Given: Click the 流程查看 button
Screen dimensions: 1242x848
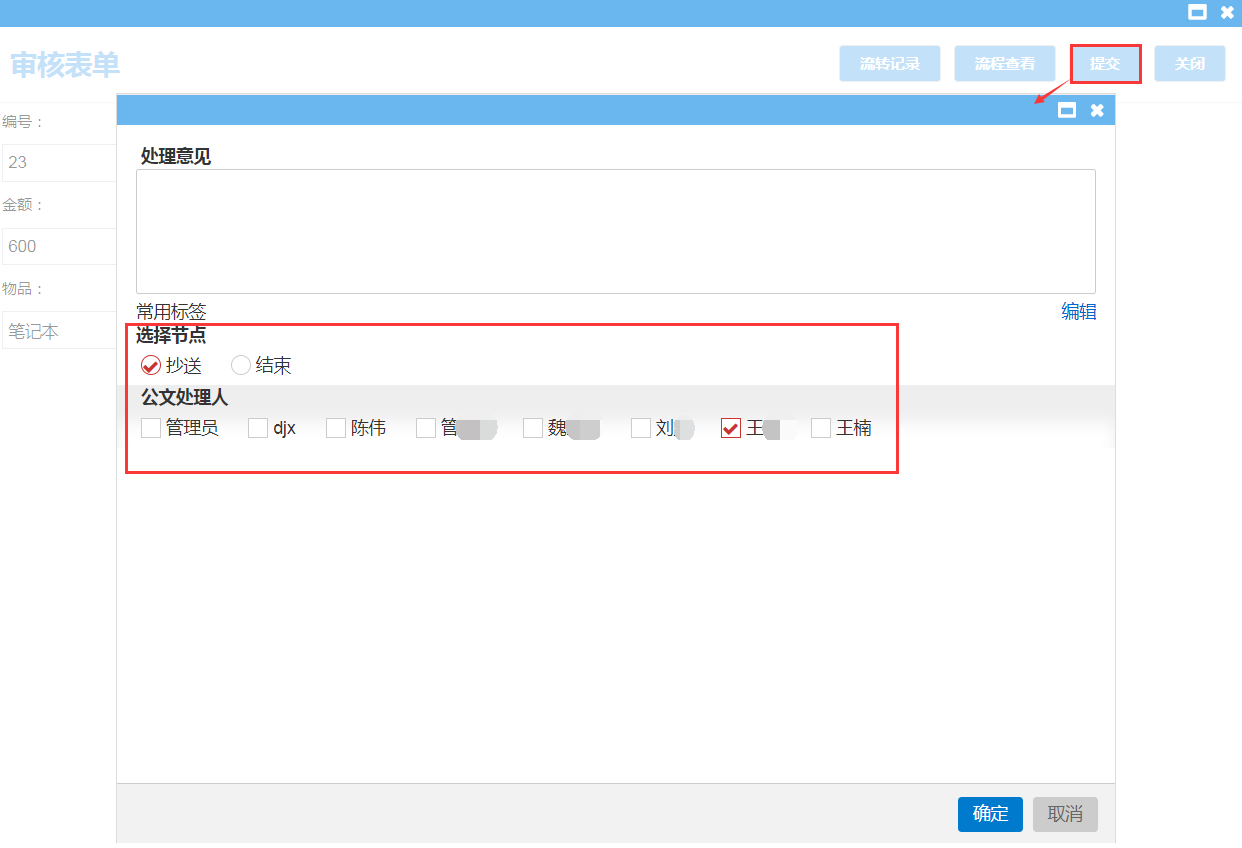Looking at the screenshot, I should (x=1004, y=63).
